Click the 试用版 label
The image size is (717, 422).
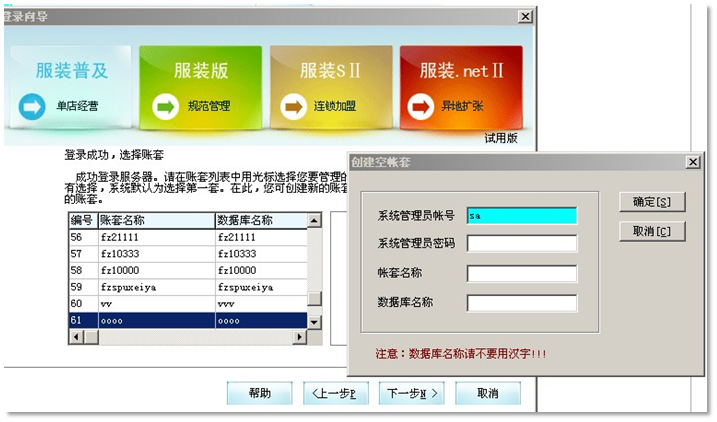501,138
